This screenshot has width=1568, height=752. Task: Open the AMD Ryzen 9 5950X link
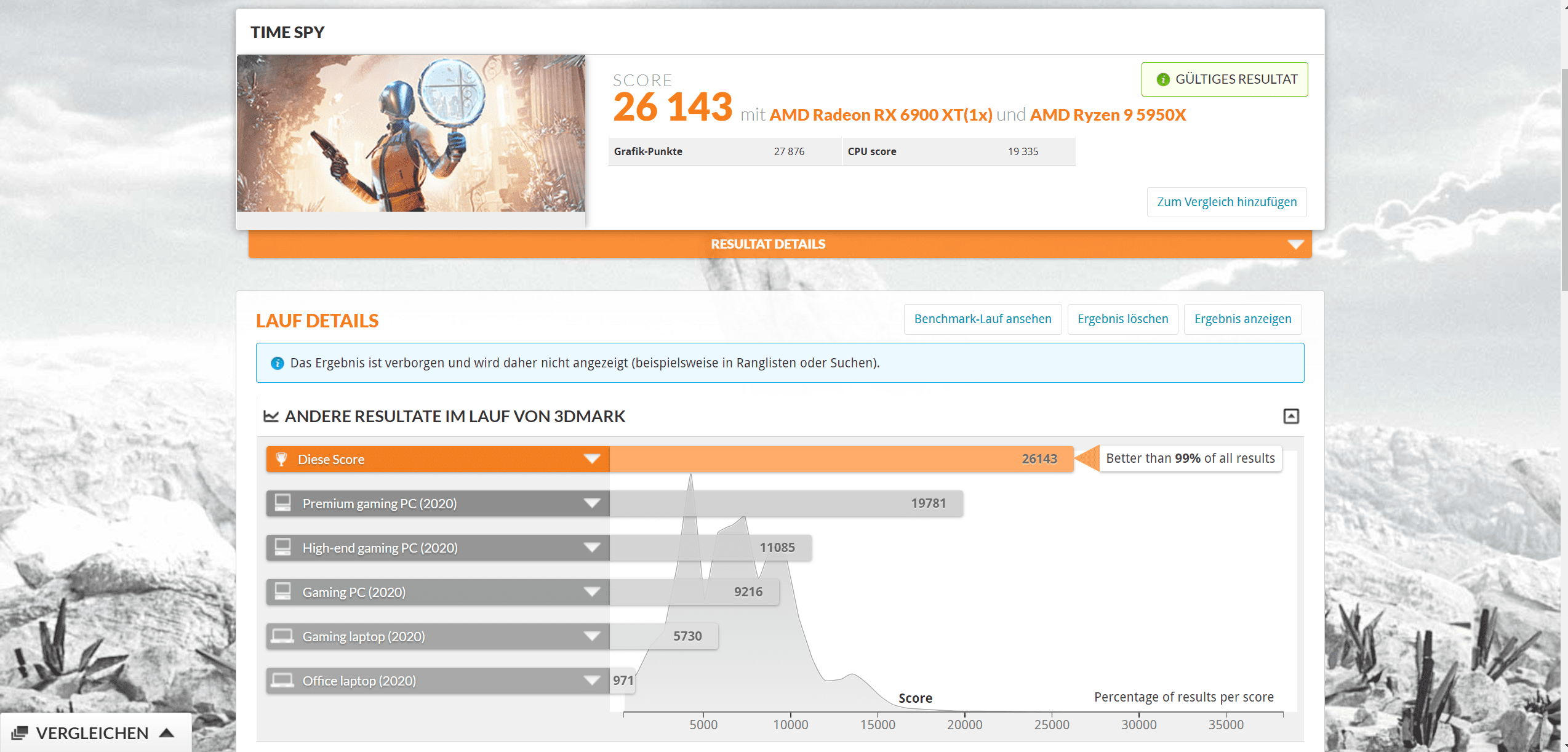click(x=1108, y=115)
